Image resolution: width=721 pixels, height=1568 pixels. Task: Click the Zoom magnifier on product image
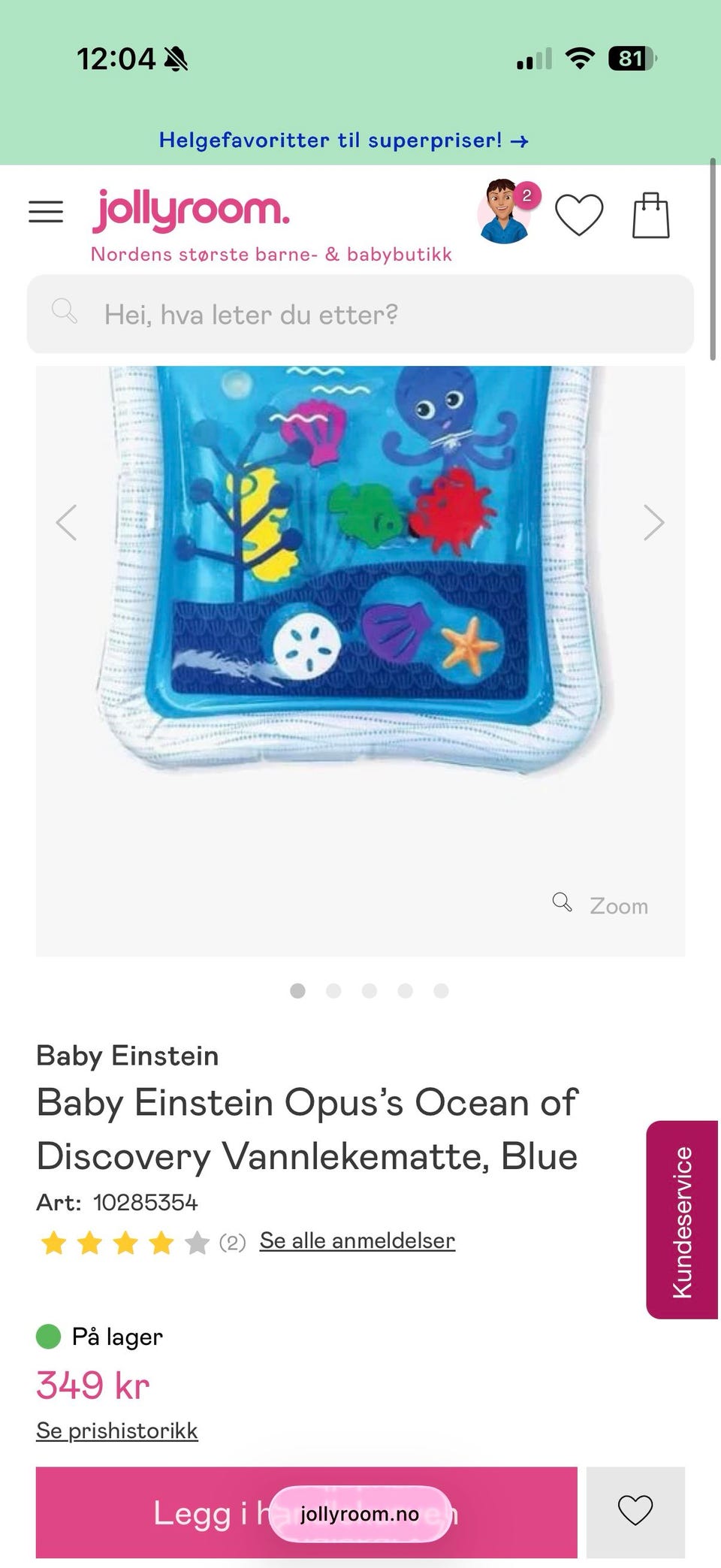600,905
